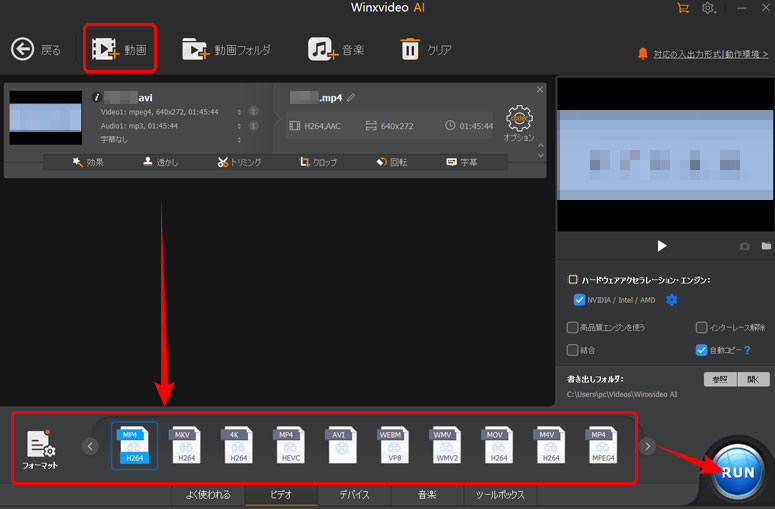The image size is (775, 509).
Task: Click 開く open folder button
Action: pyautogui.click(x=753, y=379)
